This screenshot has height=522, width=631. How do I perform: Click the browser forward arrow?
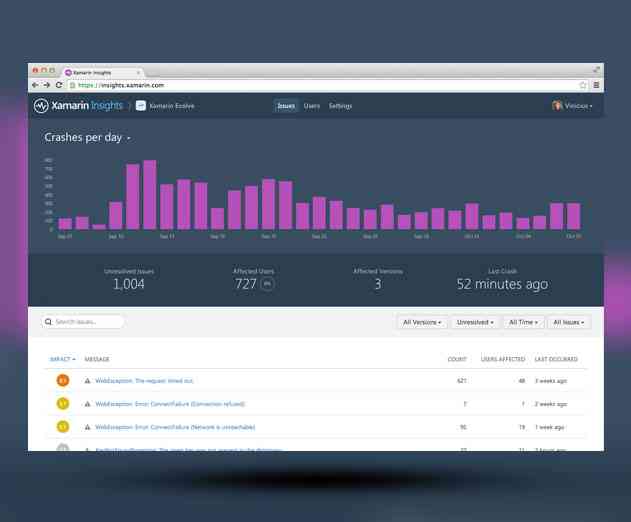pyautogui.click(x=47, y=85)
